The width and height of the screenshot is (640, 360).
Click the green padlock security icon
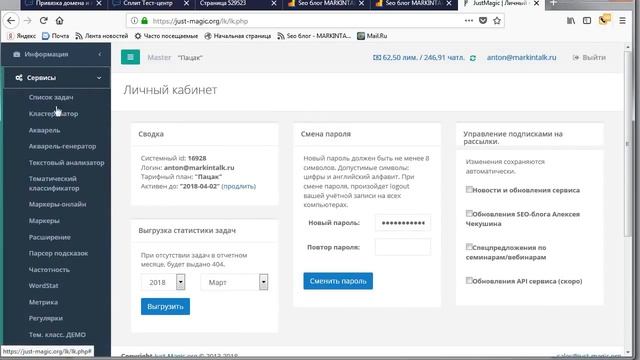(x=144, y=20)
